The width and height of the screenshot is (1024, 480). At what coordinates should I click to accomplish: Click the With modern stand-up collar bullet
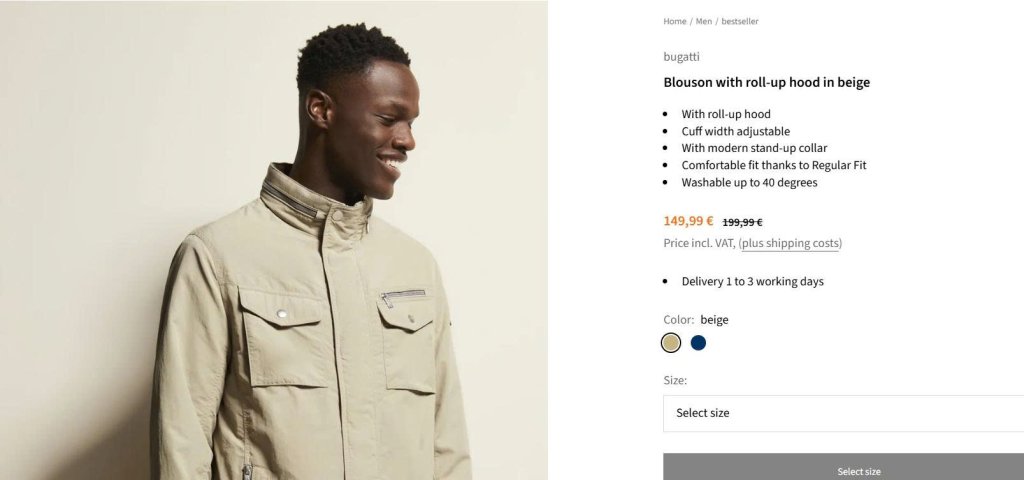[754, 148]
